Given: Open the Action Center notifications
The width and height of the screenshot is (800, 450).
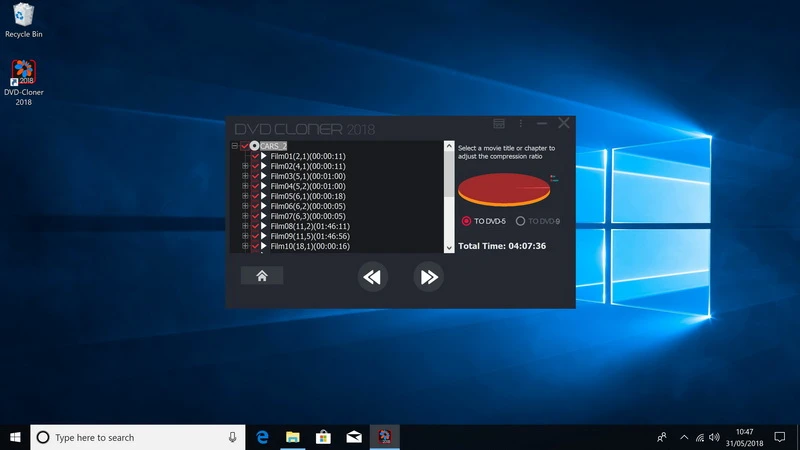Looking at the screenshot, I should coord(780,437).
